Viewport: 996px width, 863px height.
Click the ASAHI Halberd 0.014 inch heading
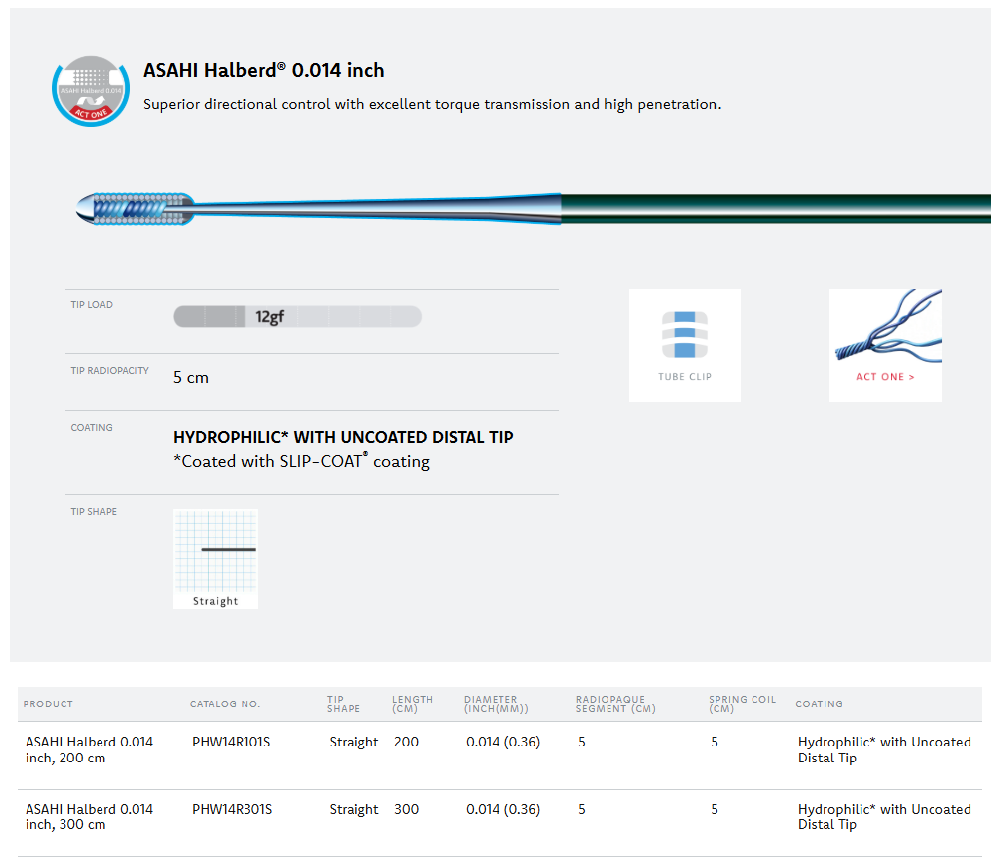[x=263, y=71]
